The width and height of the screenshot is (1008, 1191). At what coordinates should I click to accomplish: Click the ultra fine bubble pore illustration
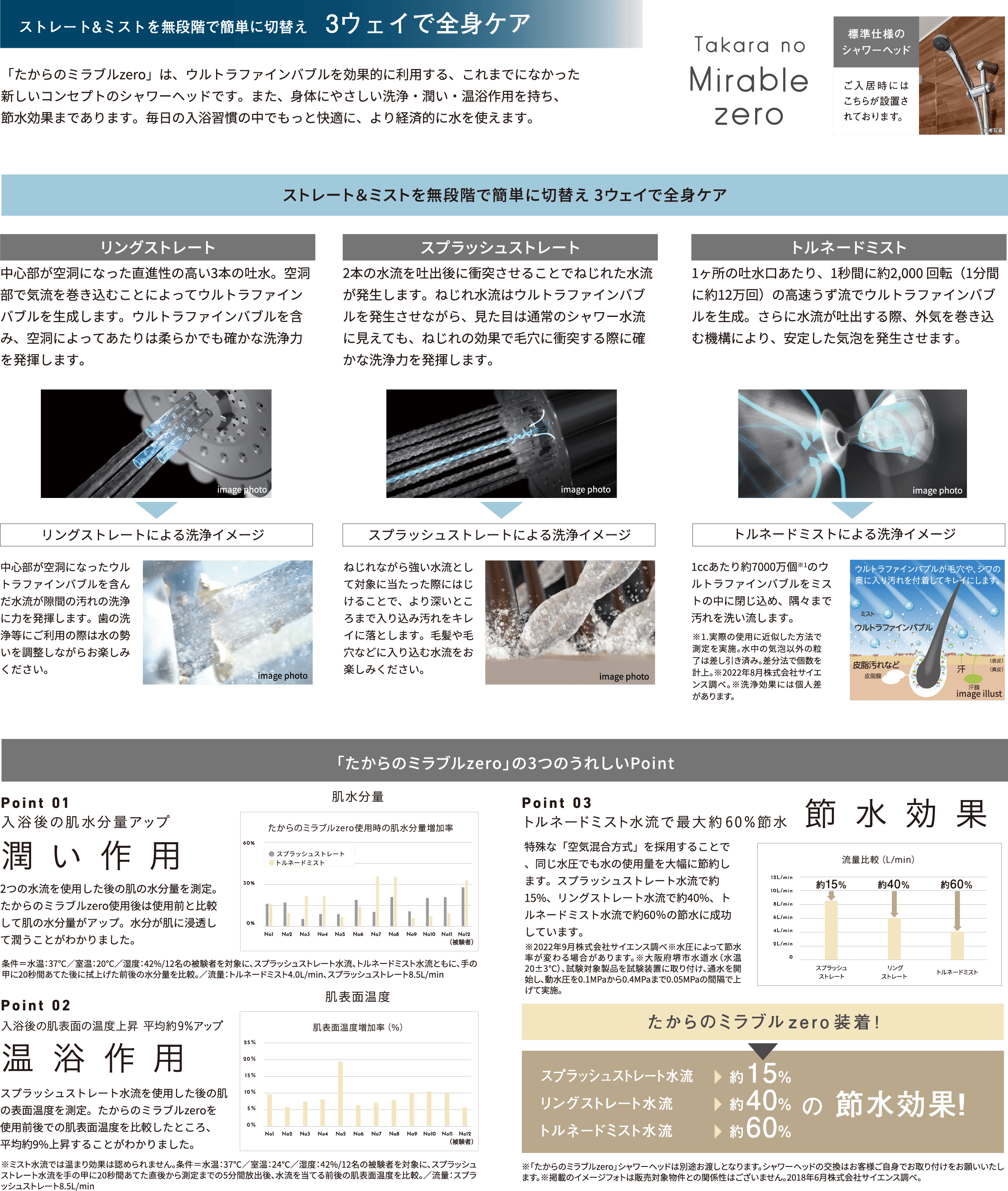(927, 630)
